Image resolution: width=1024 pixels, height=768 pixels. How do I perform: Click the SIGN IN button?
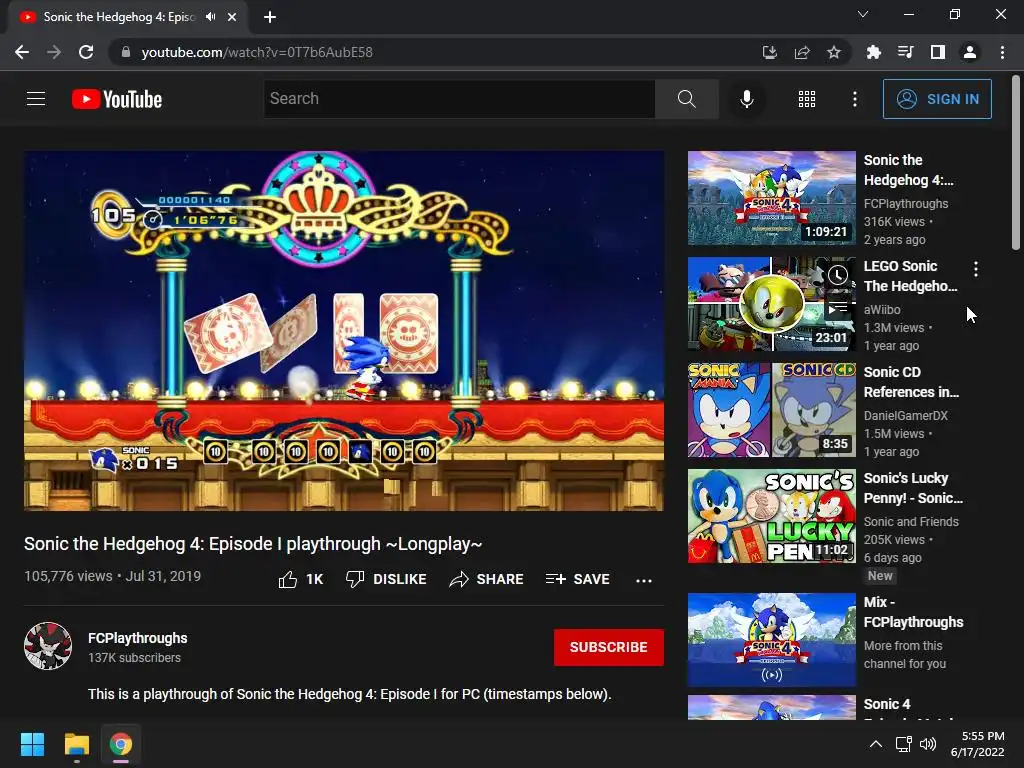(937, 99)
